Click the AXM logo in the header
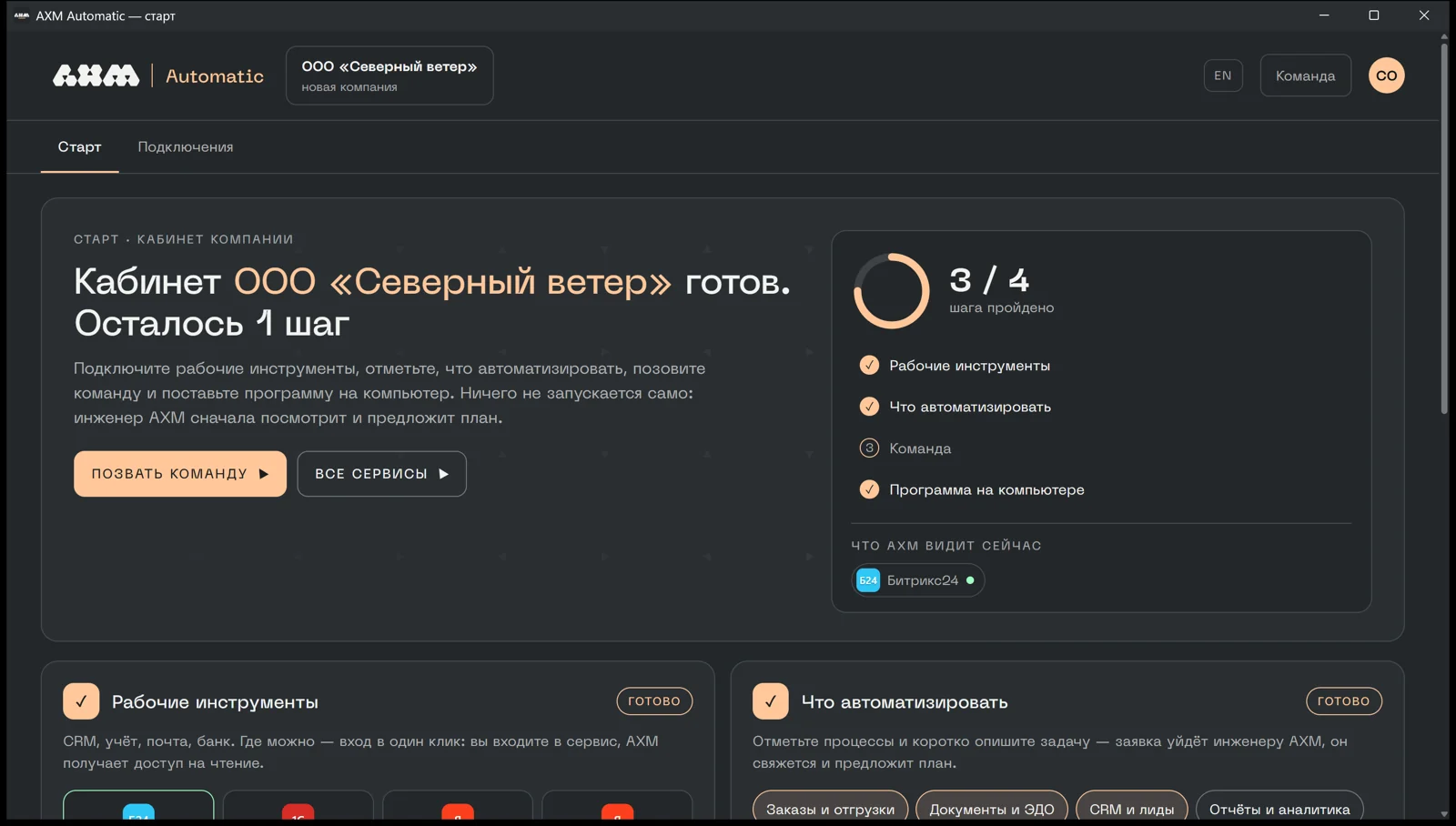The width and height of the screenshot is (1456, 826). (96, 76)
